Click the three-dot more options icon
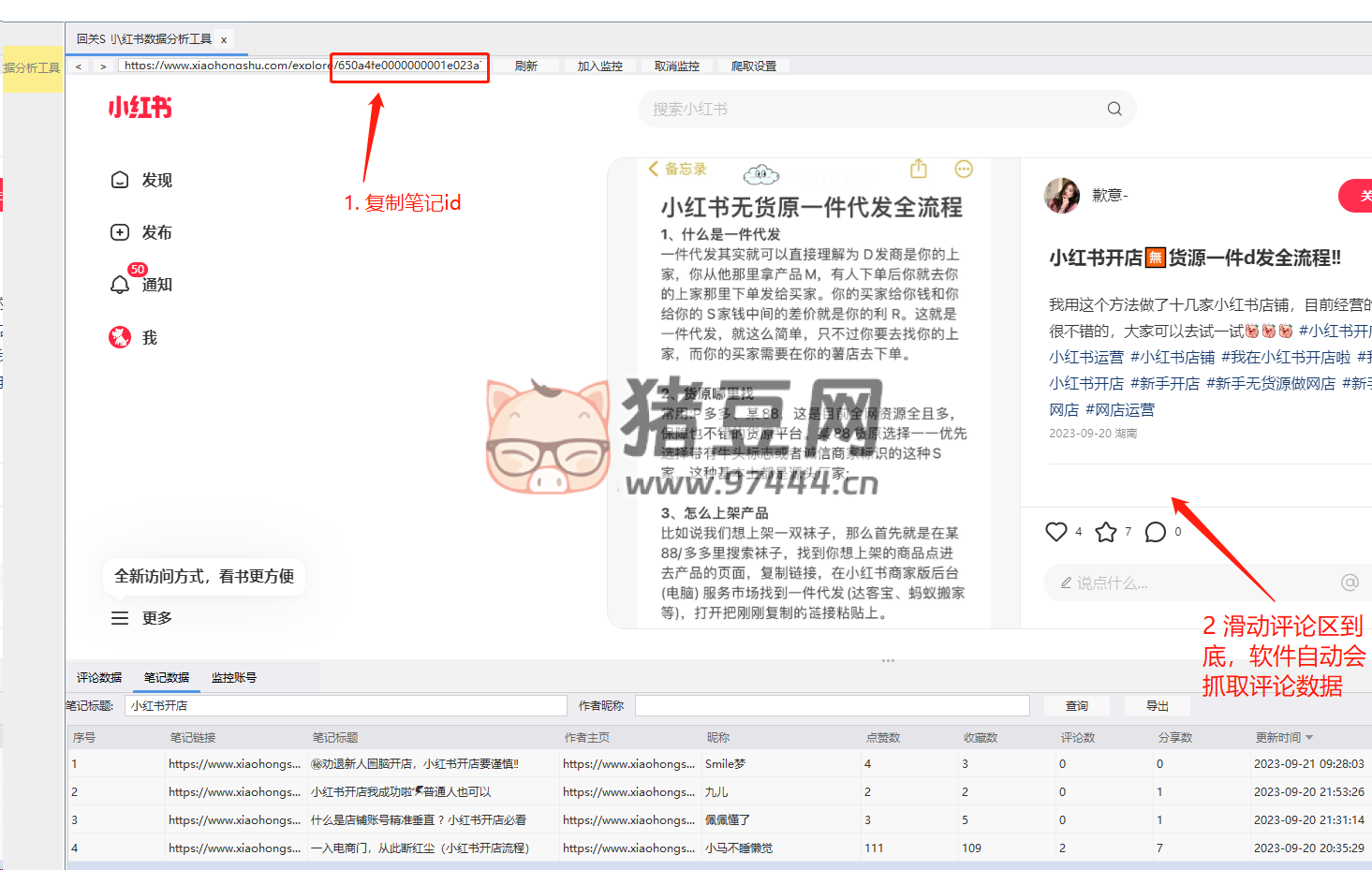This screenshot has width=1372, height=870. pos(964,169)
